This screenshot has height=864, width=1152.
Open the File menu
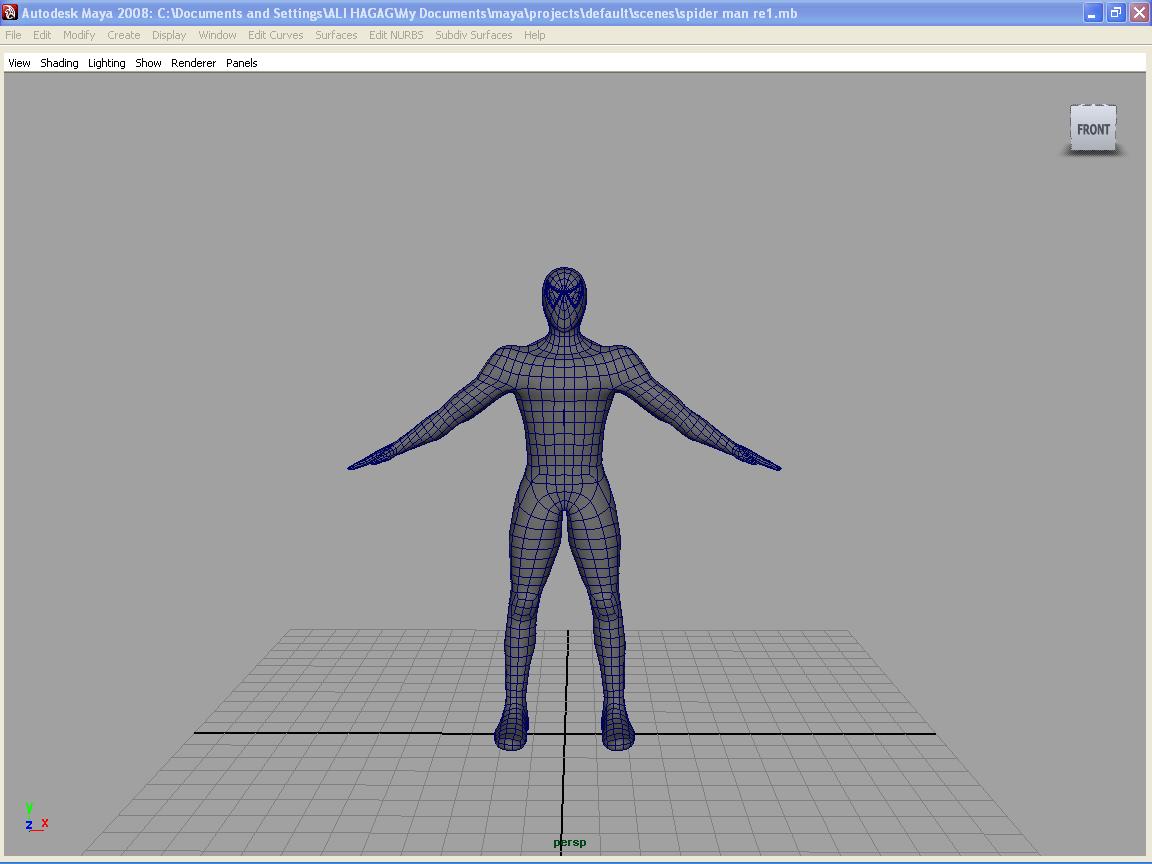[x=13, y=35]
